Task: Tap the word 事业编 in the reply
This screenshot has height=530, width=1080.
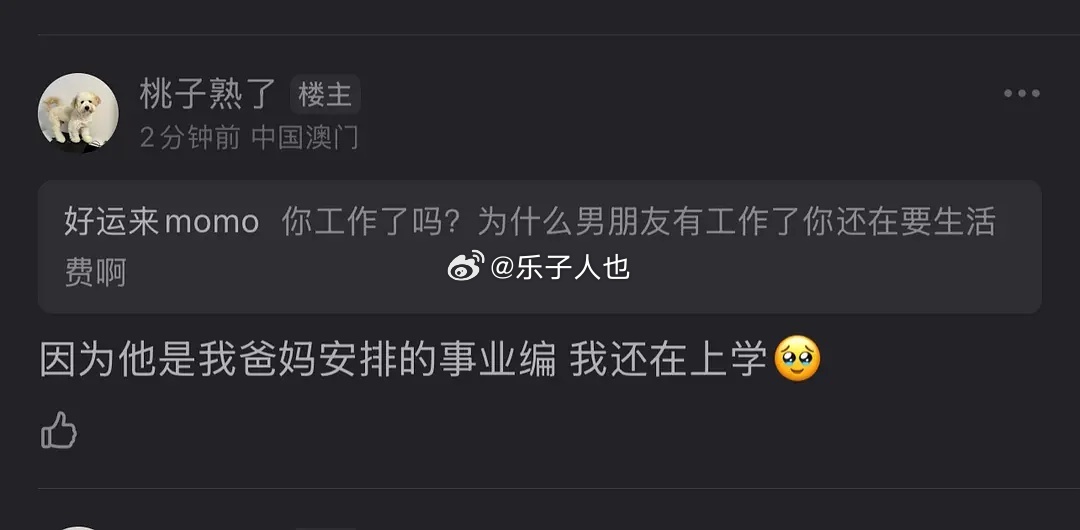Action: 497,360
